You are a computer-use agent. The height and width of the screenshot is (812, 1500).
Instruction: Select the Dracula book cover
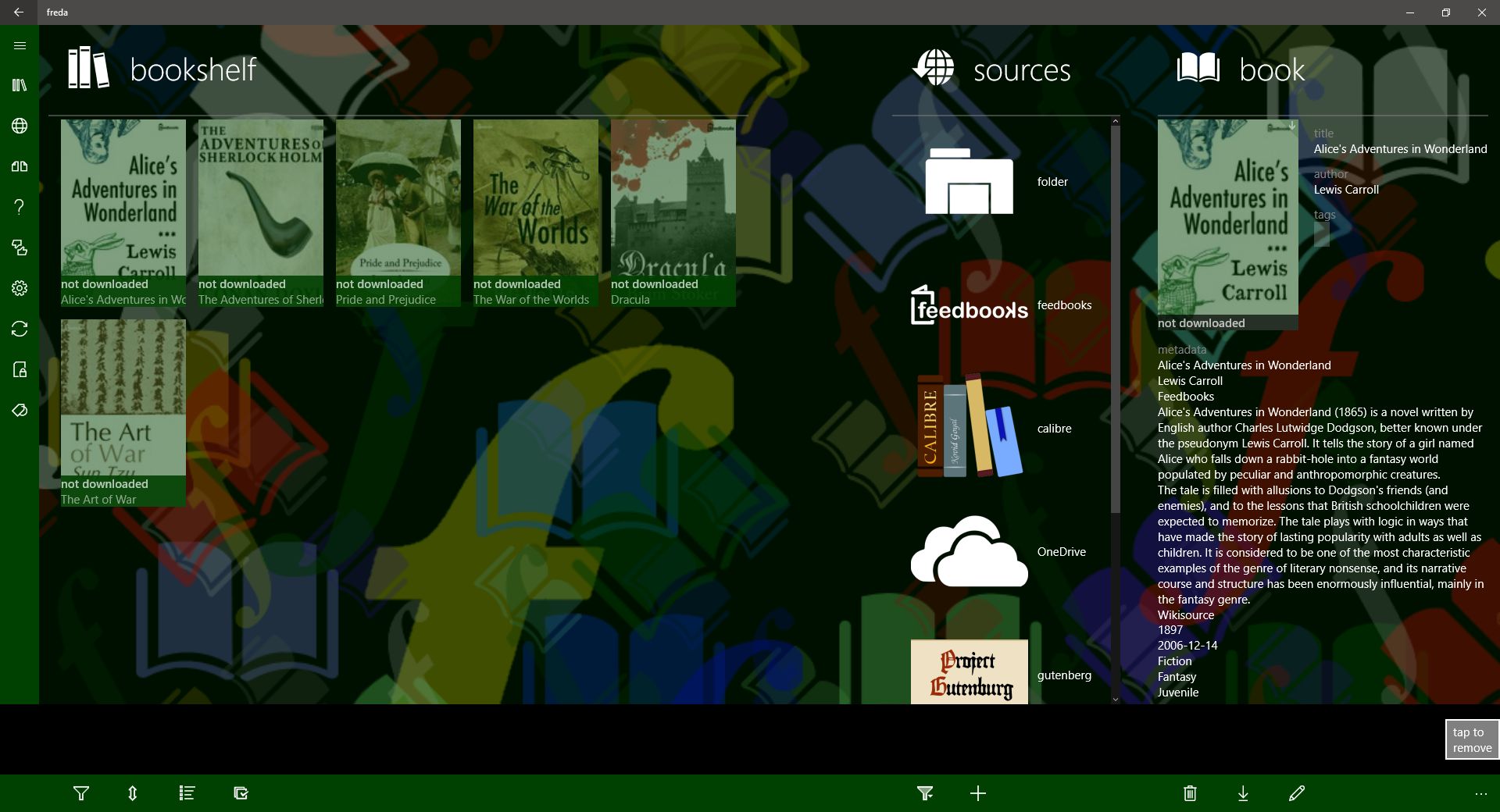tap(673, 212)
